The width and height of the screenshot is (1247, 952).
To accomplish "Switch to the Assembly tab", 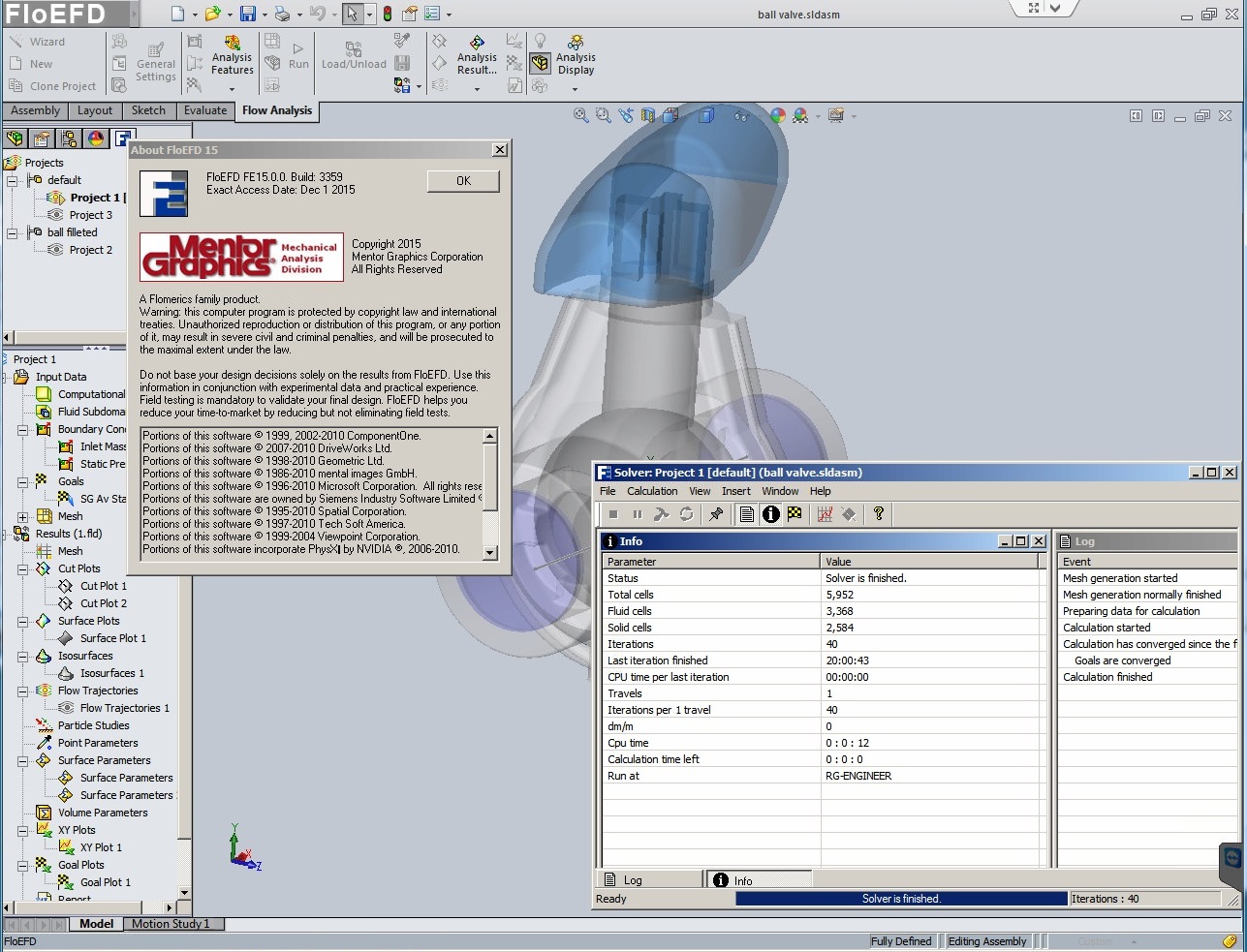I will 36,111.
